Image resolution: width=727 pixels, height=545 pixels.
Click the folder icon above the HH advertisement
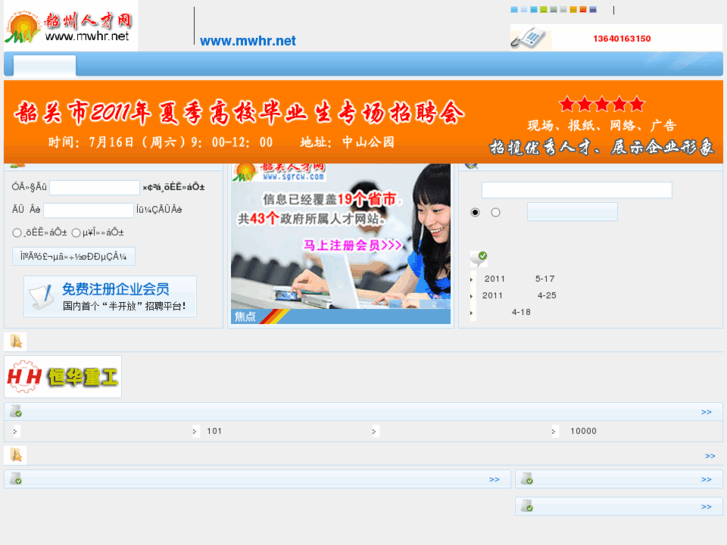coord(15,342)
